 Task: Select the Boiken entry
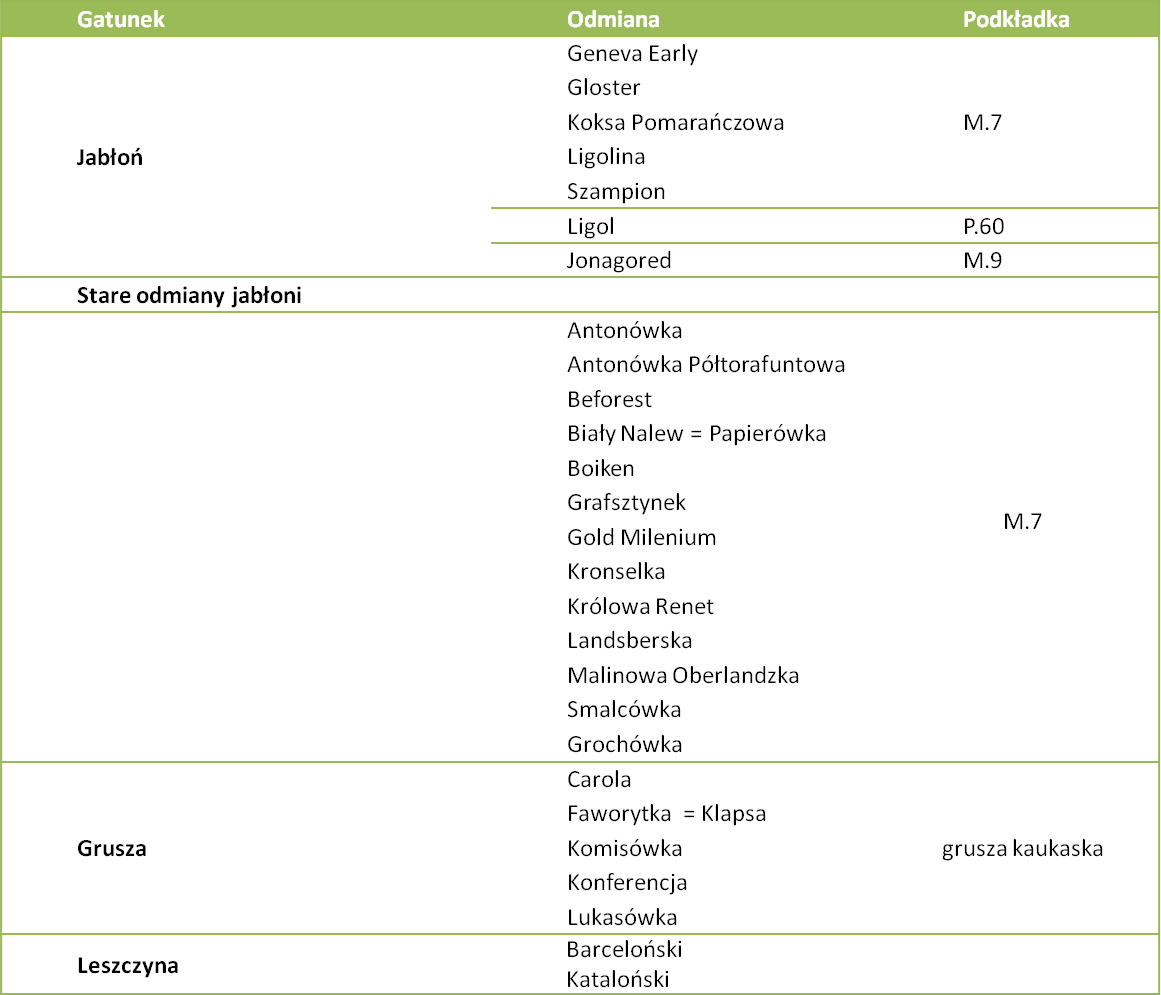click(600, 468)
